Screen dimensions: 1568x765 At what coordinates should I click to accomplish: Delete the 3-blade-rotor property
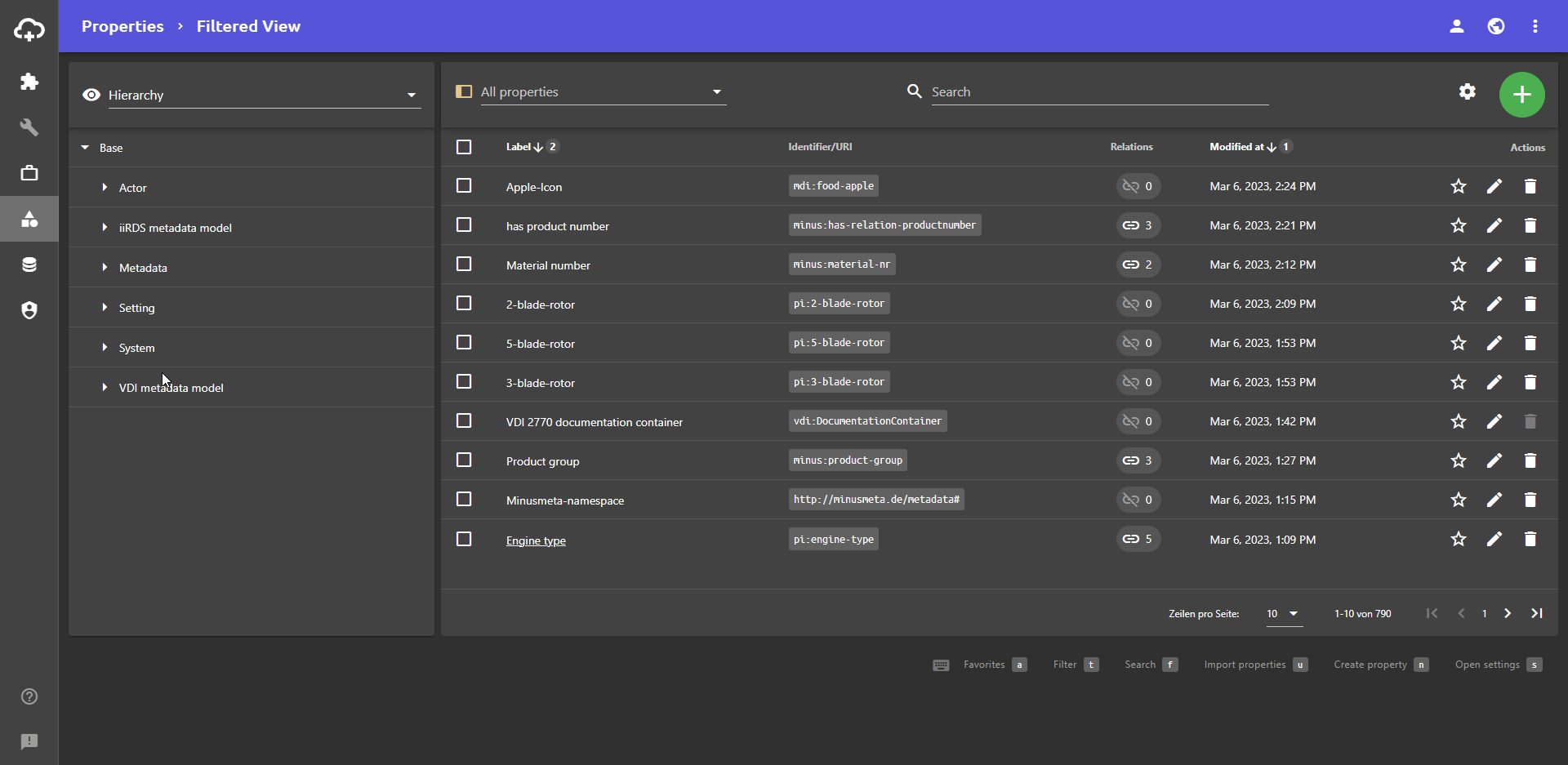coord(1530,382)
